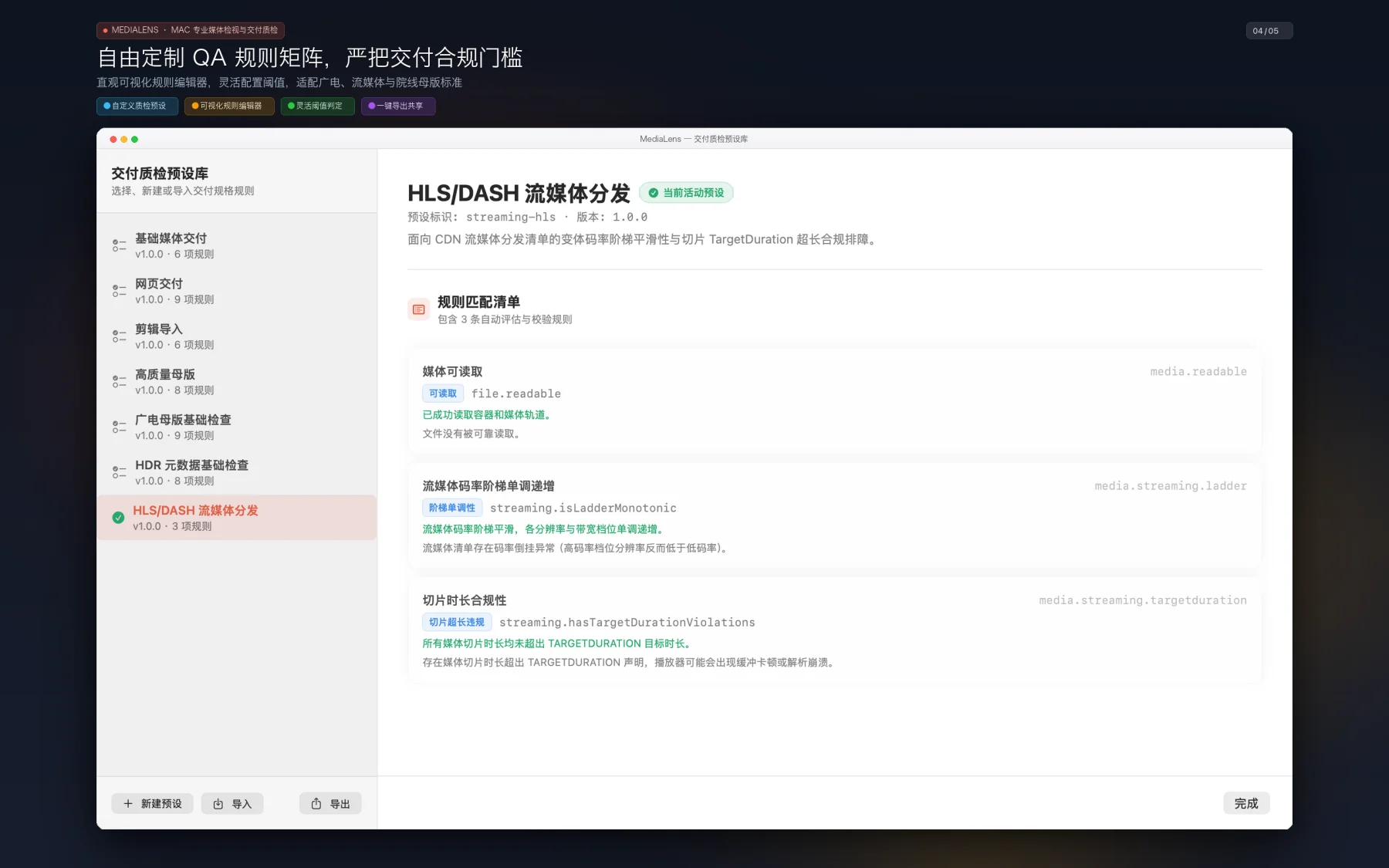Click the 灵活阈值判定 feature chip

(x=318, y=106)
